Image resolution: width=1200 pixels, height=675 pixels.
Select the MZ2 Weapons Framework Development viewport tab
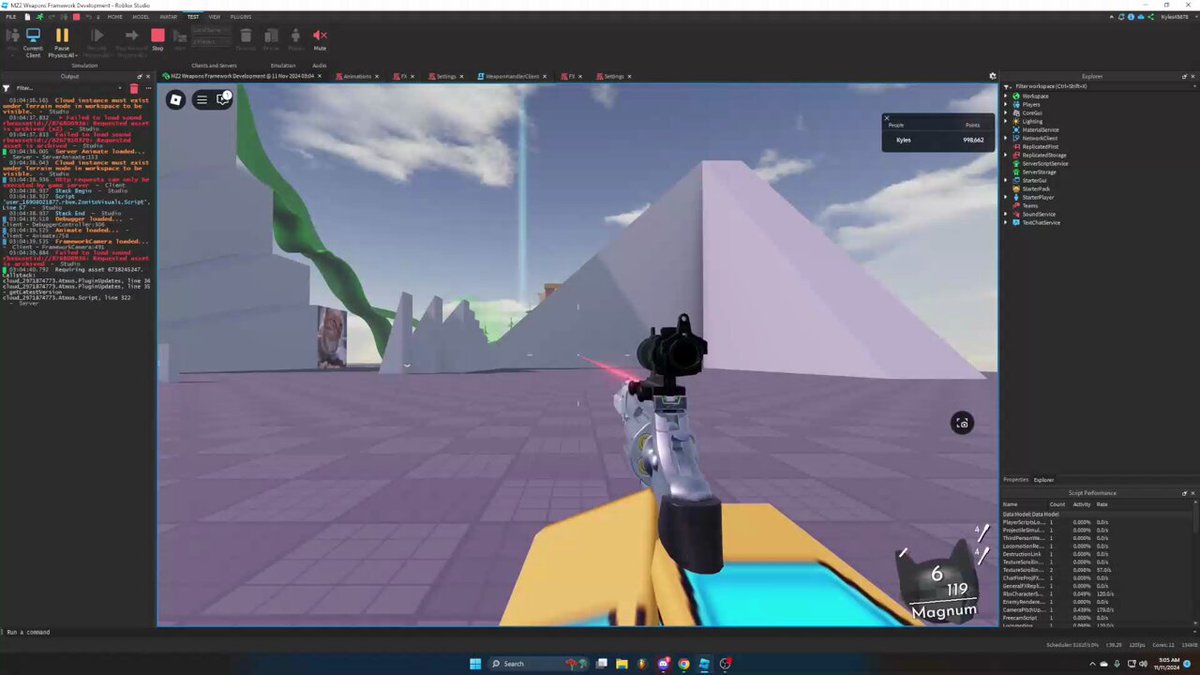tap(245, 76)
